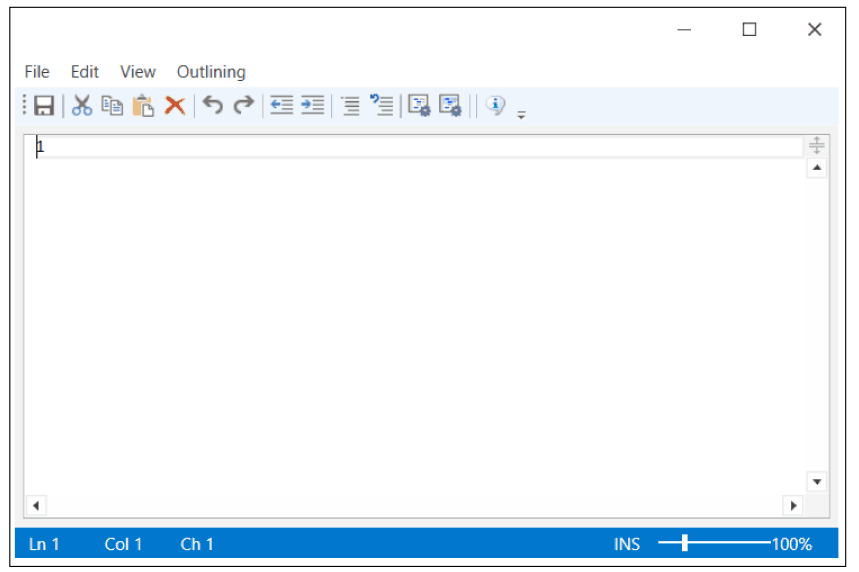The image size is (859, 572).
Task: Cut selection with the scissors icon
Action: tap(82, 105)
